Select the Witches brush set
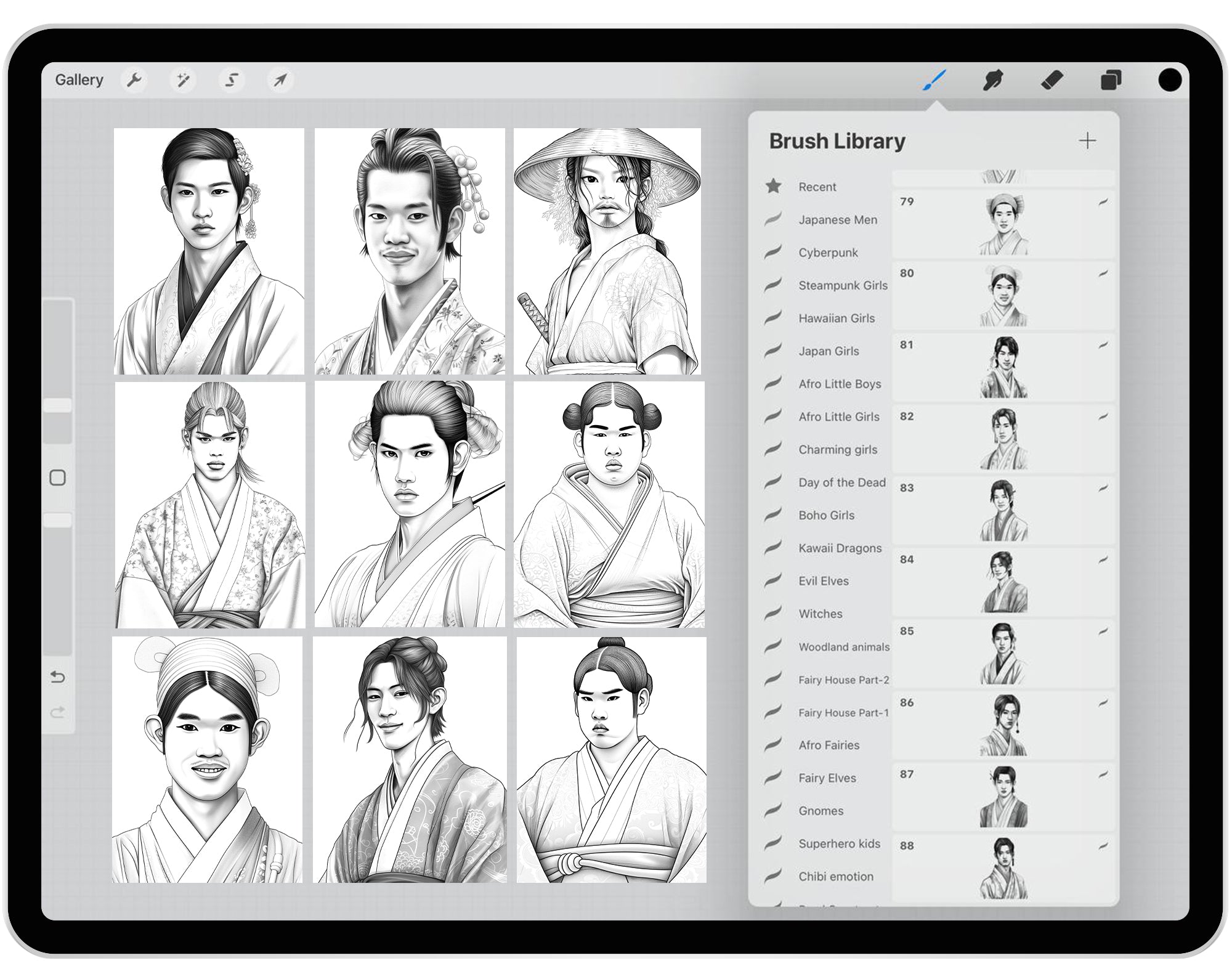This screenshot has width=1232, height=979. [821, 614]
